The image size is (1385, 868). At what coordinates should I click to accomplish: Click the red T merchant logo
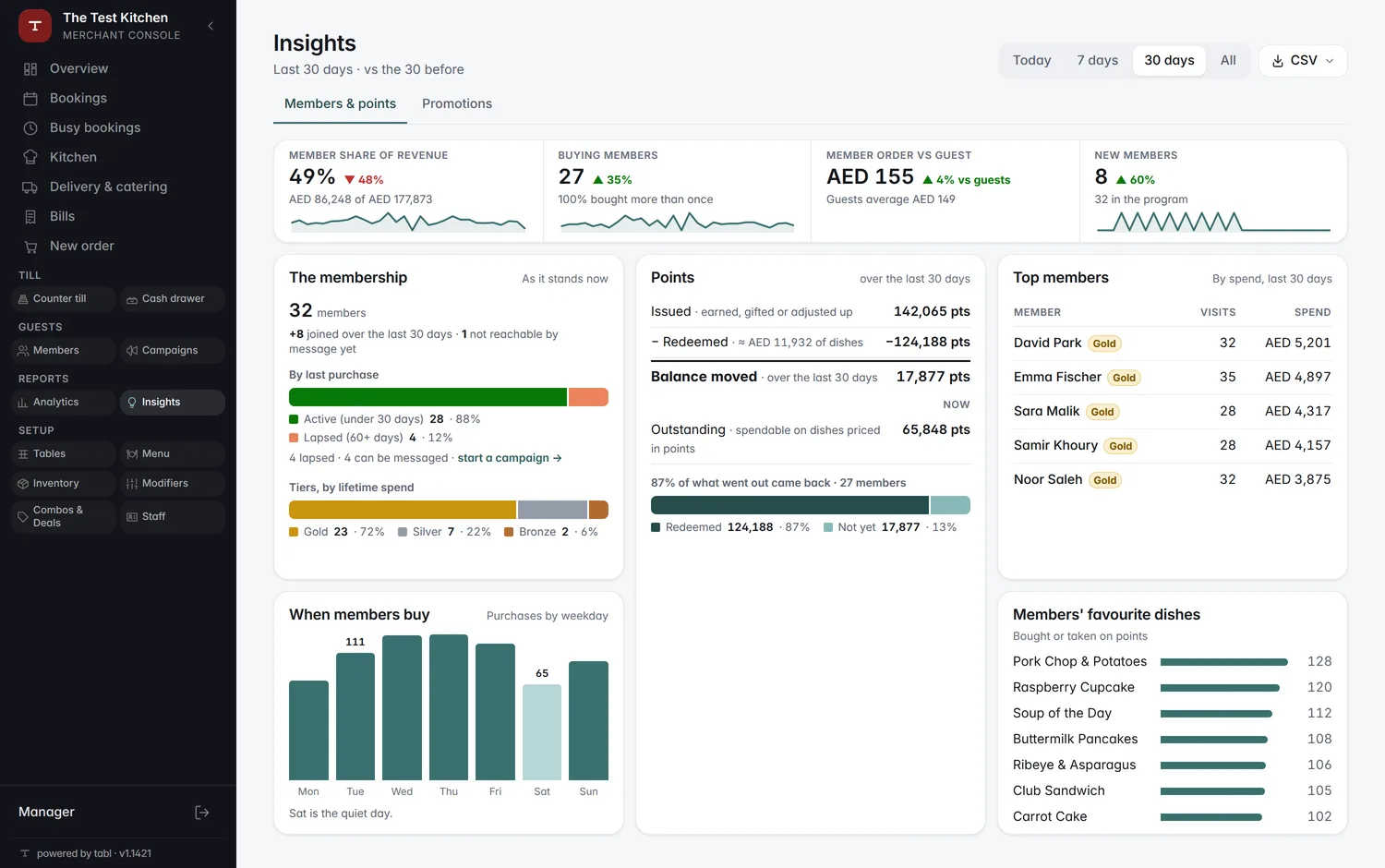pyautogui.click(x=35, y=26)
